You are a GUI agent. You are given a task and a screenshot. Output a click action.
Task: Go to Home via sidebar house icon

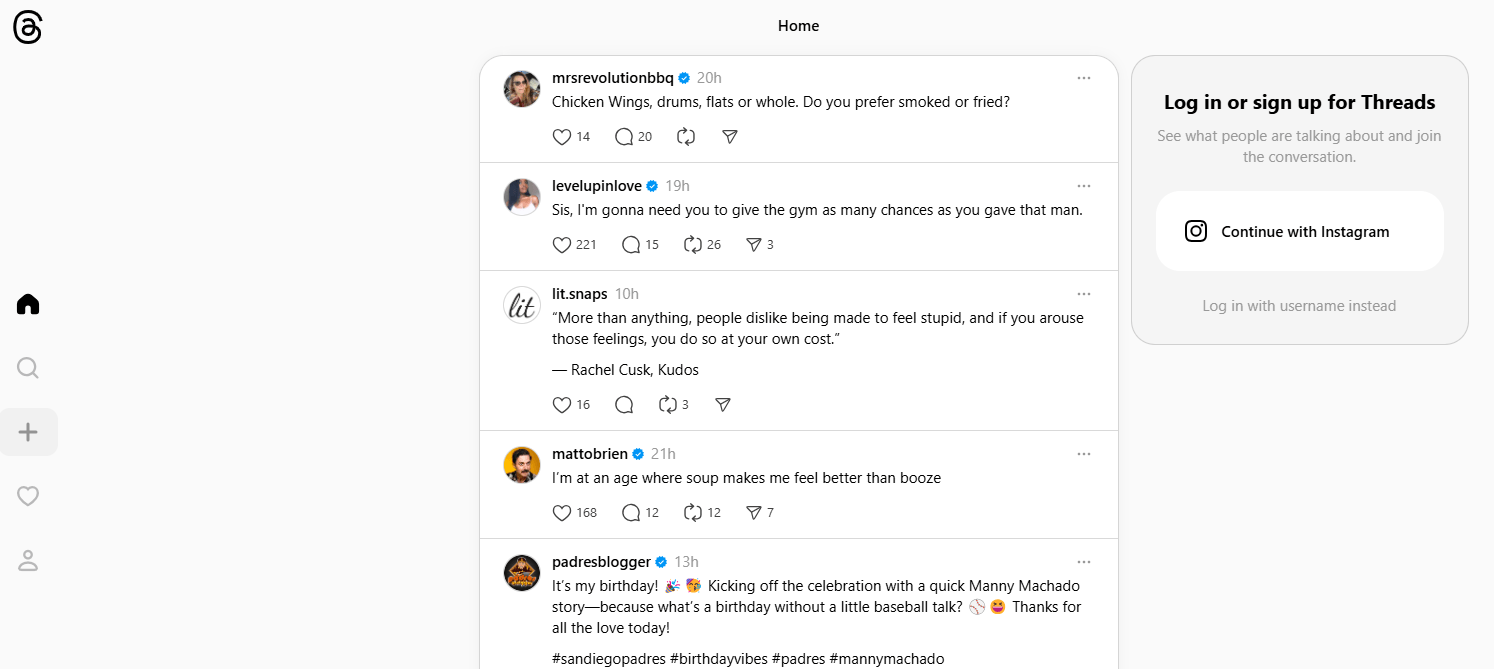(x=28, y=304)
